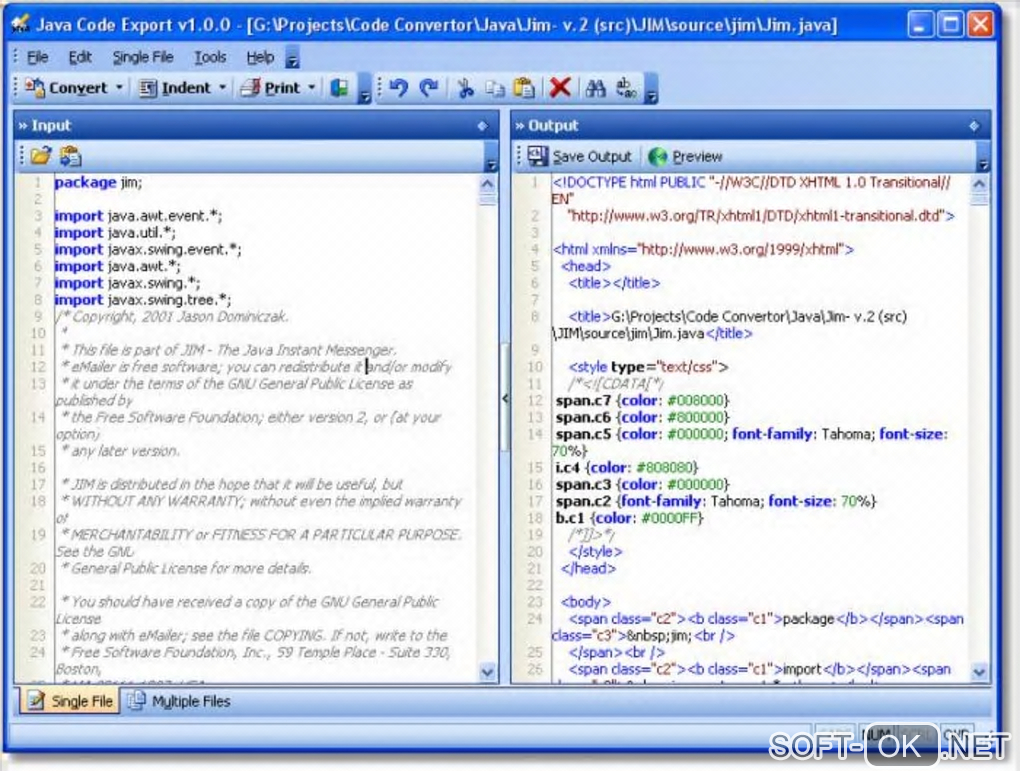This screenshot has width=1020, height=771.
Task: Open the Single File menu
Action: pyautogui.click(x=143, y=57)
